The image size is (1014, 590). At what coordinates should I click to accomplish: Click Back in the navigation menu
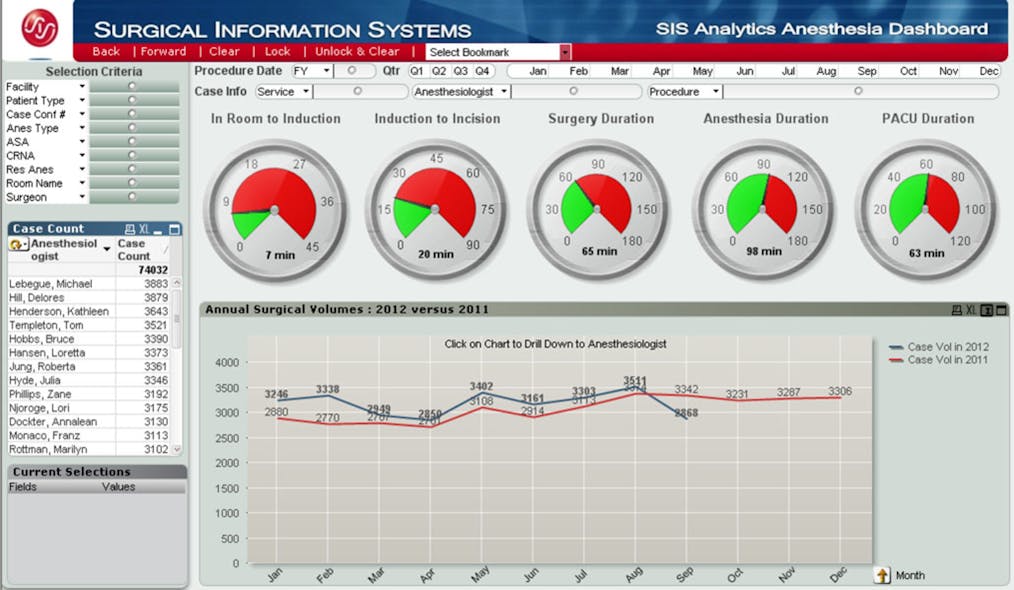click(105, 51)
